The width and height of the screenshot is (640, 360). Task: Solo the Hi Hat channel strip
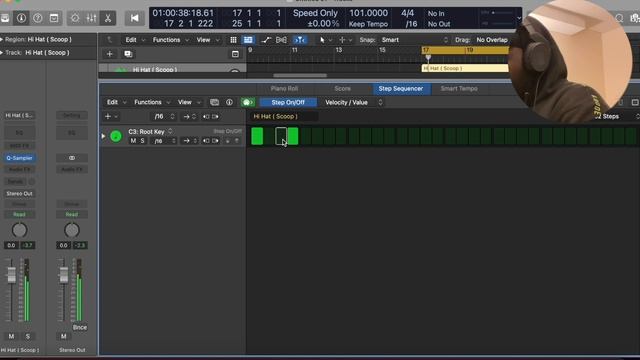coord(28,336)
